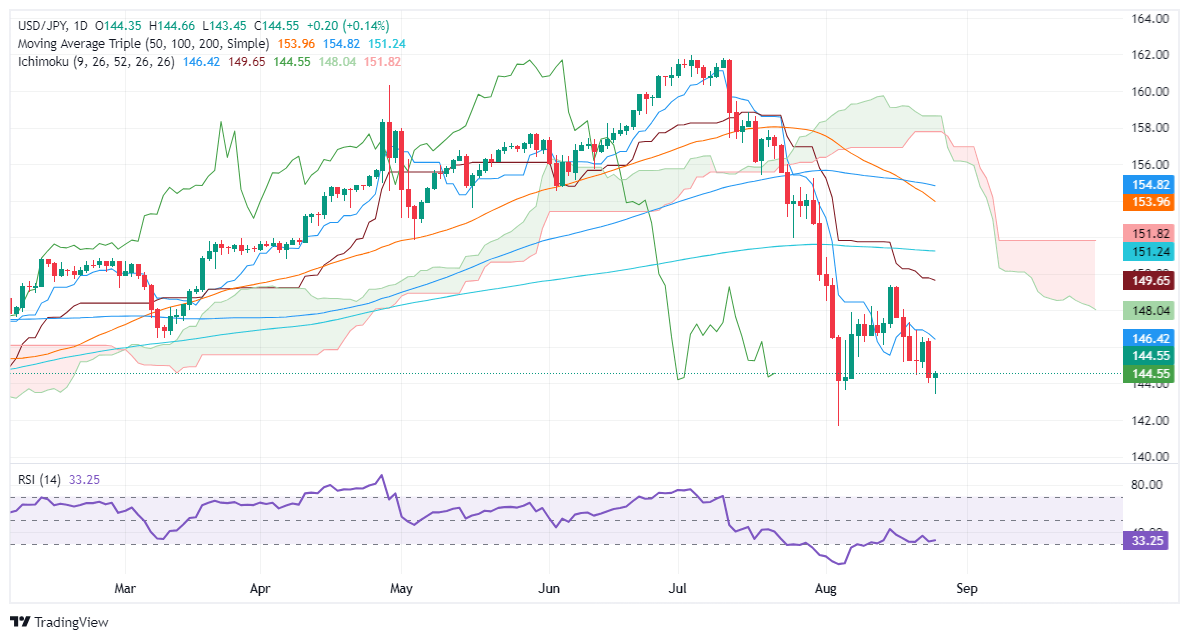The height and width of the screenshot is (640, 1189).
Task: Click the Aug label on time axis
Action: (x=825, y=588)
